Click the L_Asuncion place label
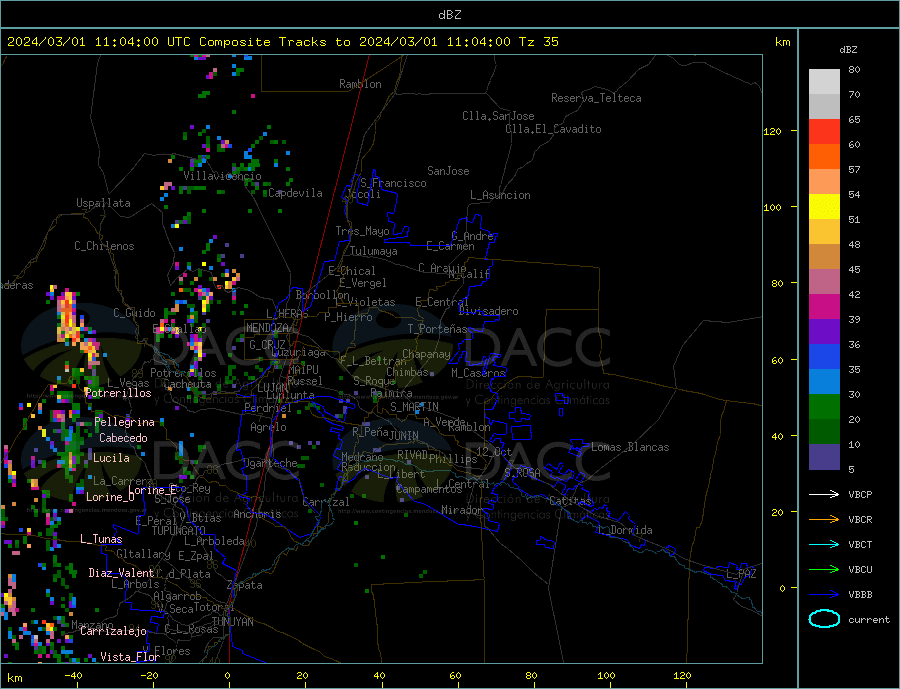The width and height of the screenshot is (900, 689). click(500, 195)
